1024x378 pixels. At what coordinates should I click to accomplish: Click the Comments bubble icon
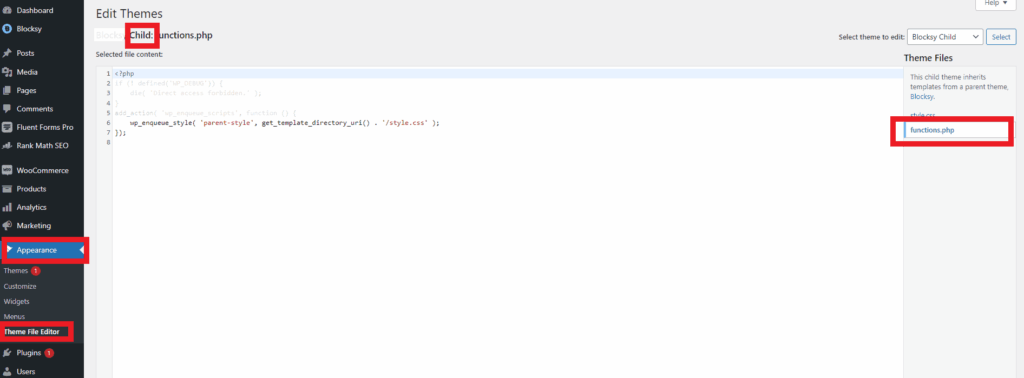point(7,109)
